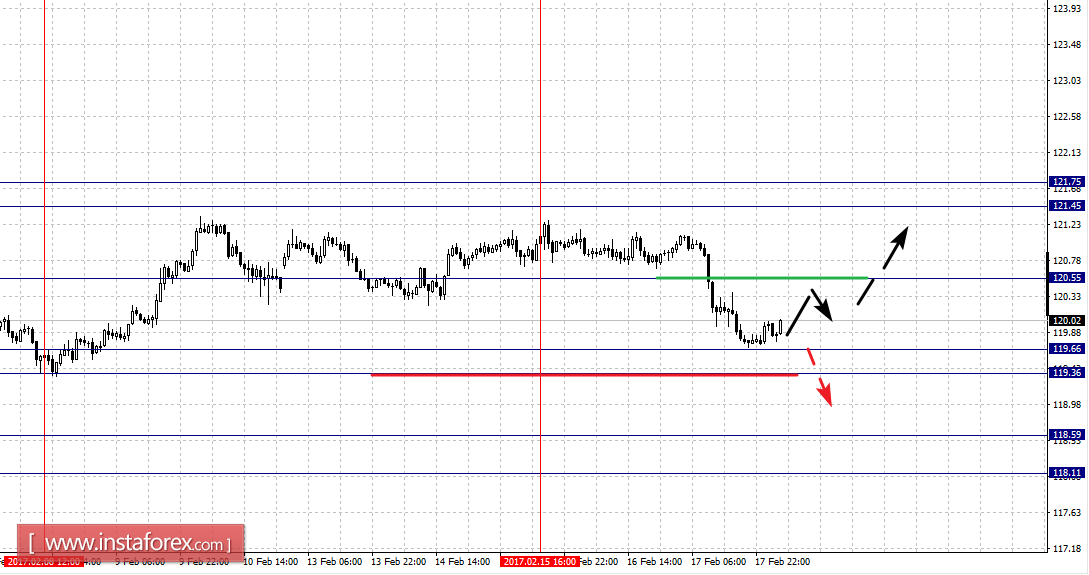
Task: Click the 10 Feb 14:00 time label
Action: pyautogui.click(x=271, y=561)
